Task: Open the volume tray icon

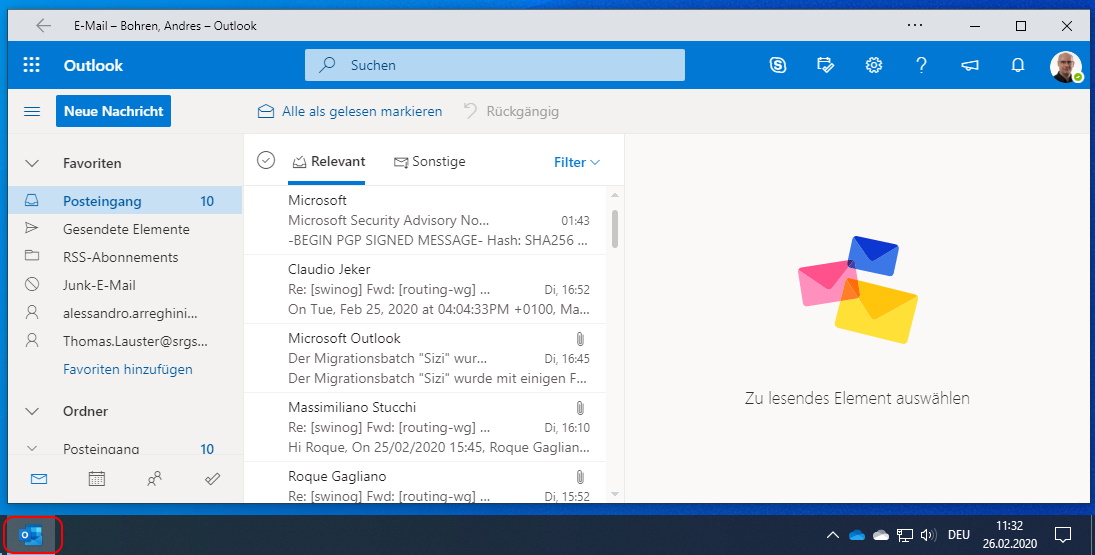Action: click(x=927, y=535)
